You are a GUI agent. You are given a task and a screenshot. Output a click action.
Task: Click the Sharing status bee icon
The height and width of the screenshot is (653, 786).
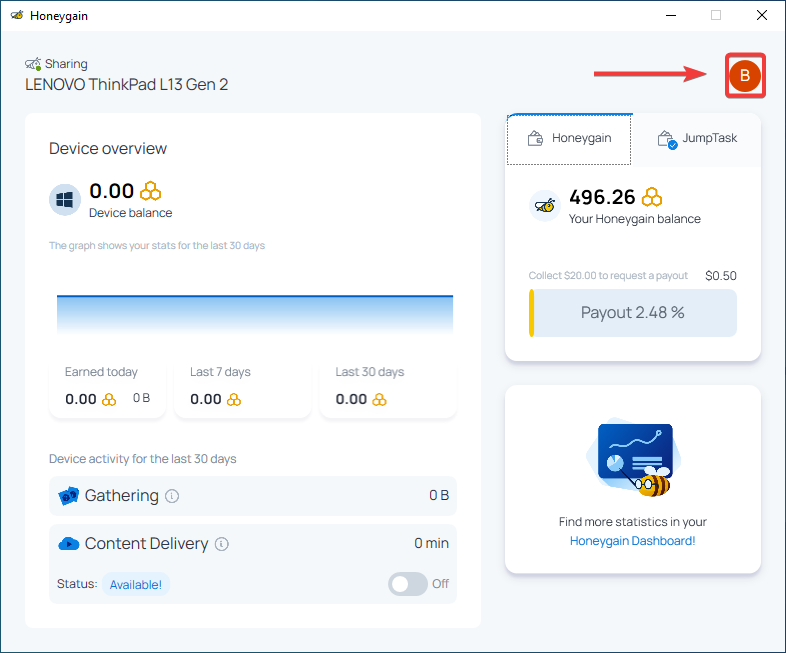pyautogui.click(x=33, y=64)
